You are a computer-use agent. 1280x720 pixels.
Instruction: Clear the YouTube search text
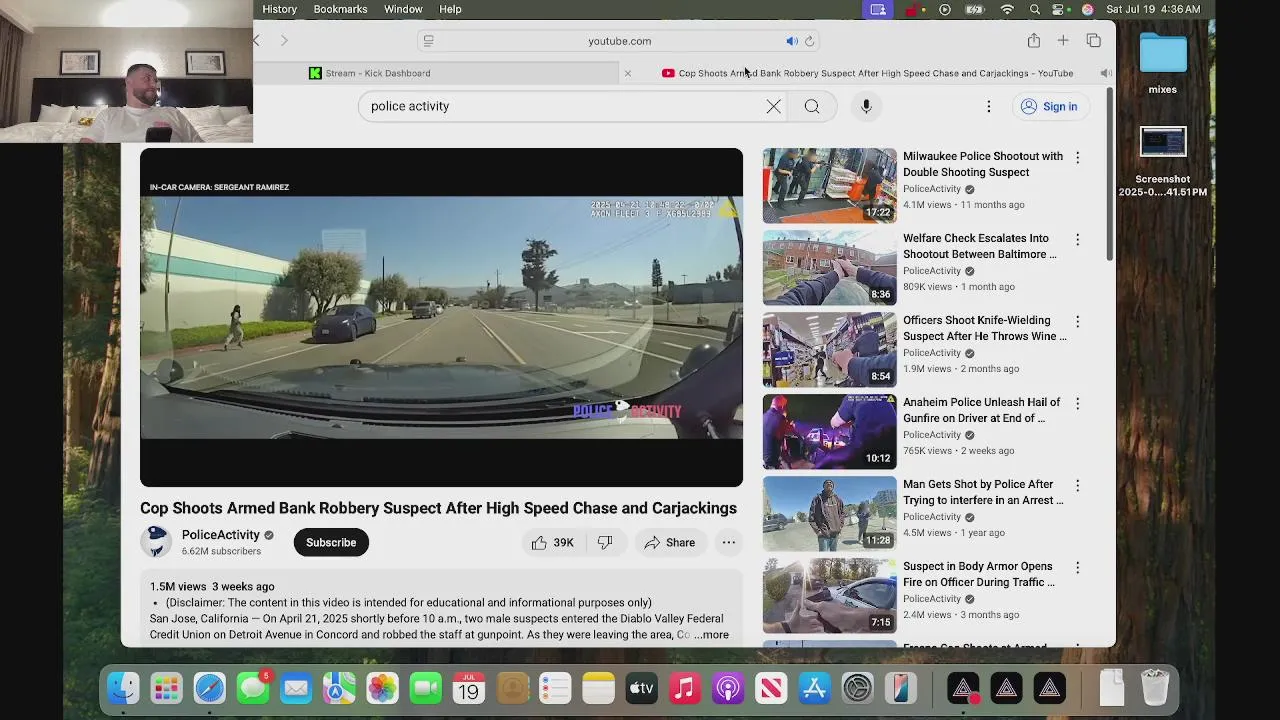pos(774,106)
